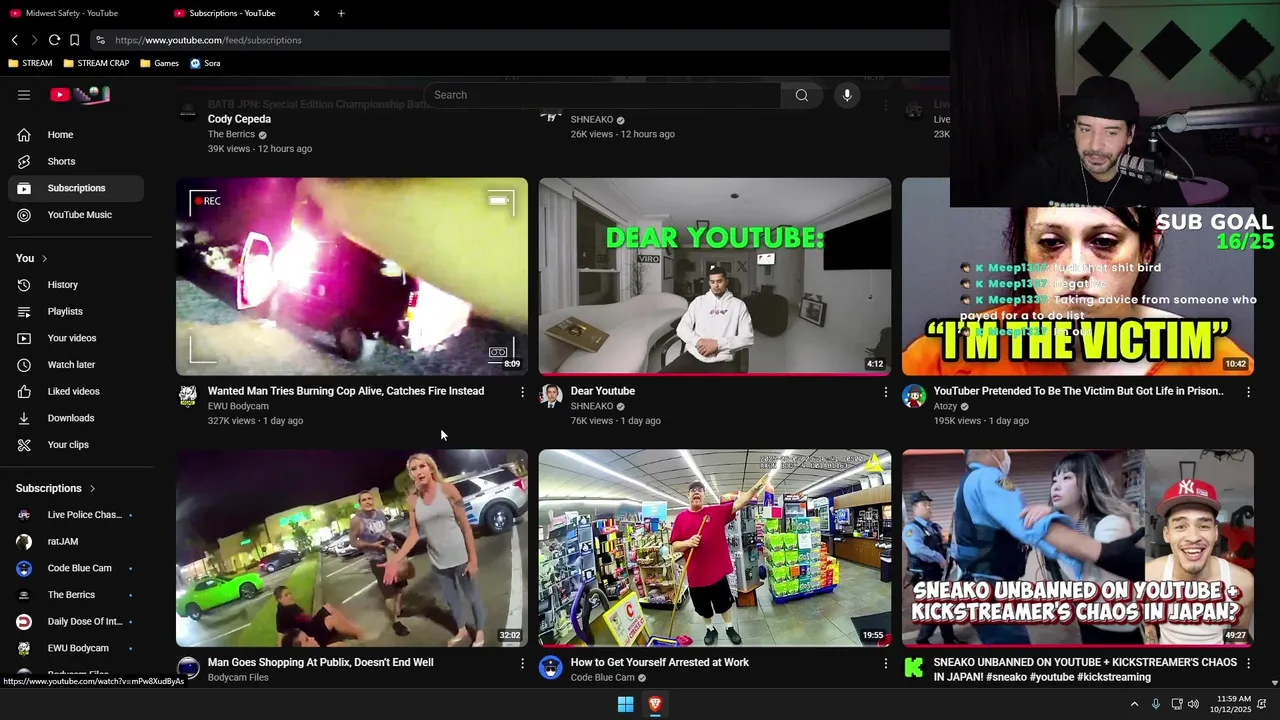Open STREAM CRAP bookmark folder
The width and height of the screenshot is (1280, 720).
(x=96, y=63)
